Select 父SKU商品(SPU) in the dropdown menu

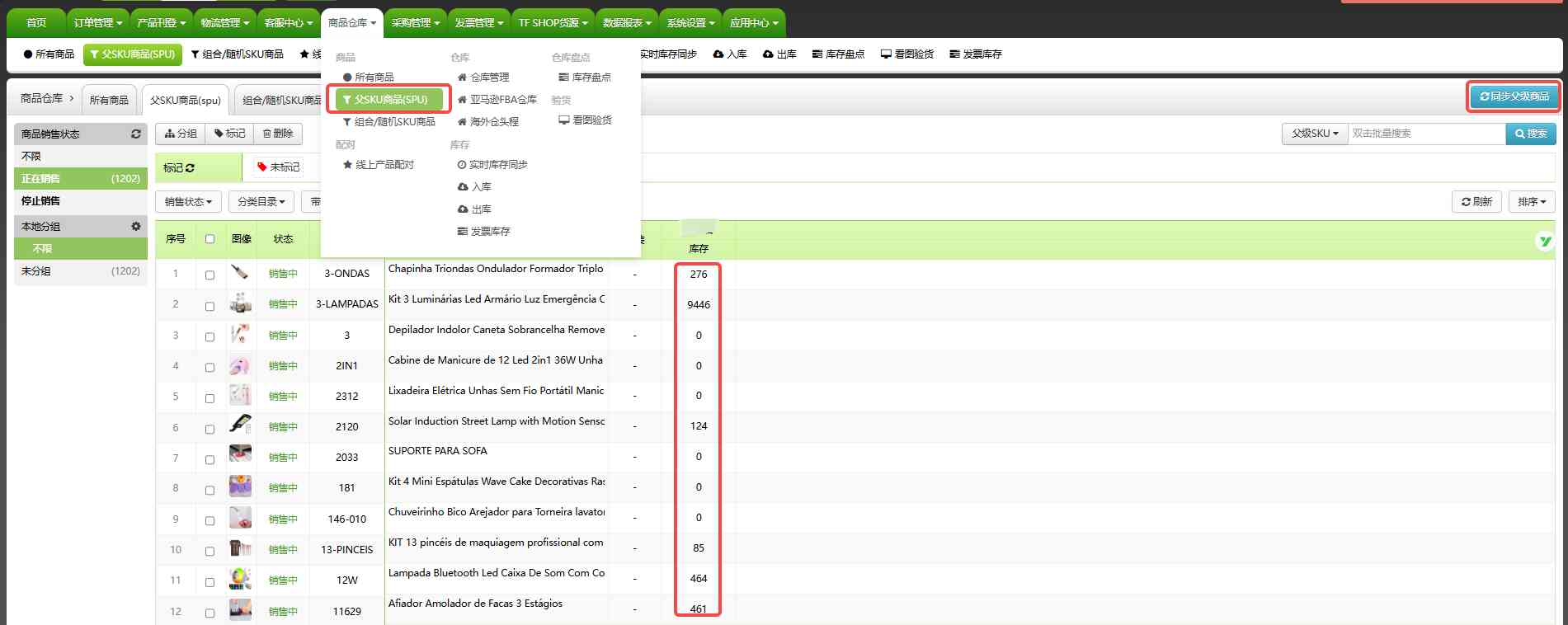[x=388, y=99]
